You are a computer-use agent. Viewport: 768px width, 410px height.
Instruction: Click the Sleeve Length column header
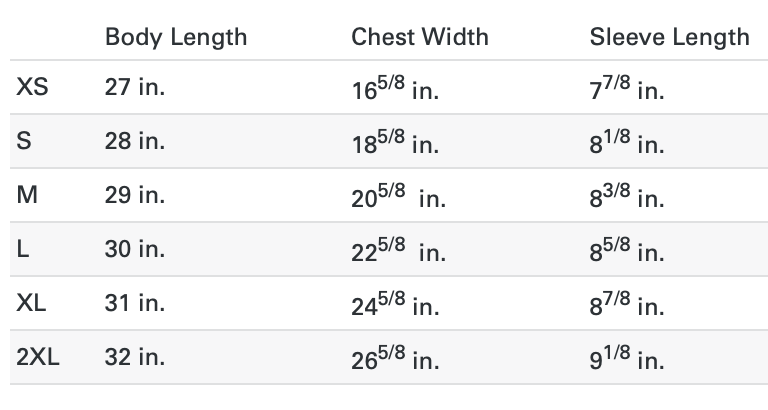(x=669, y=38)
